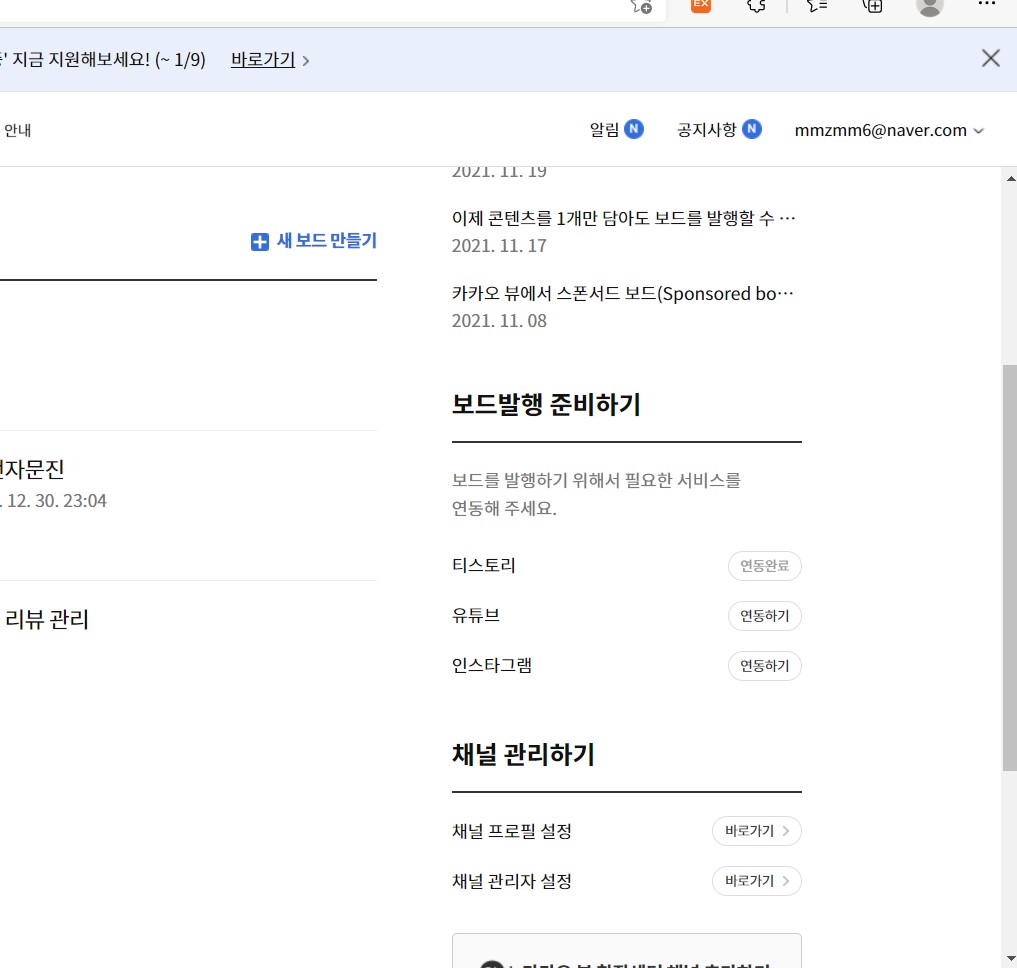The width and height of the screenshot is (1017, 968).
Task: Go to 채널 프로필 설정 via 바로가기
Action: [x=757, y=831]
